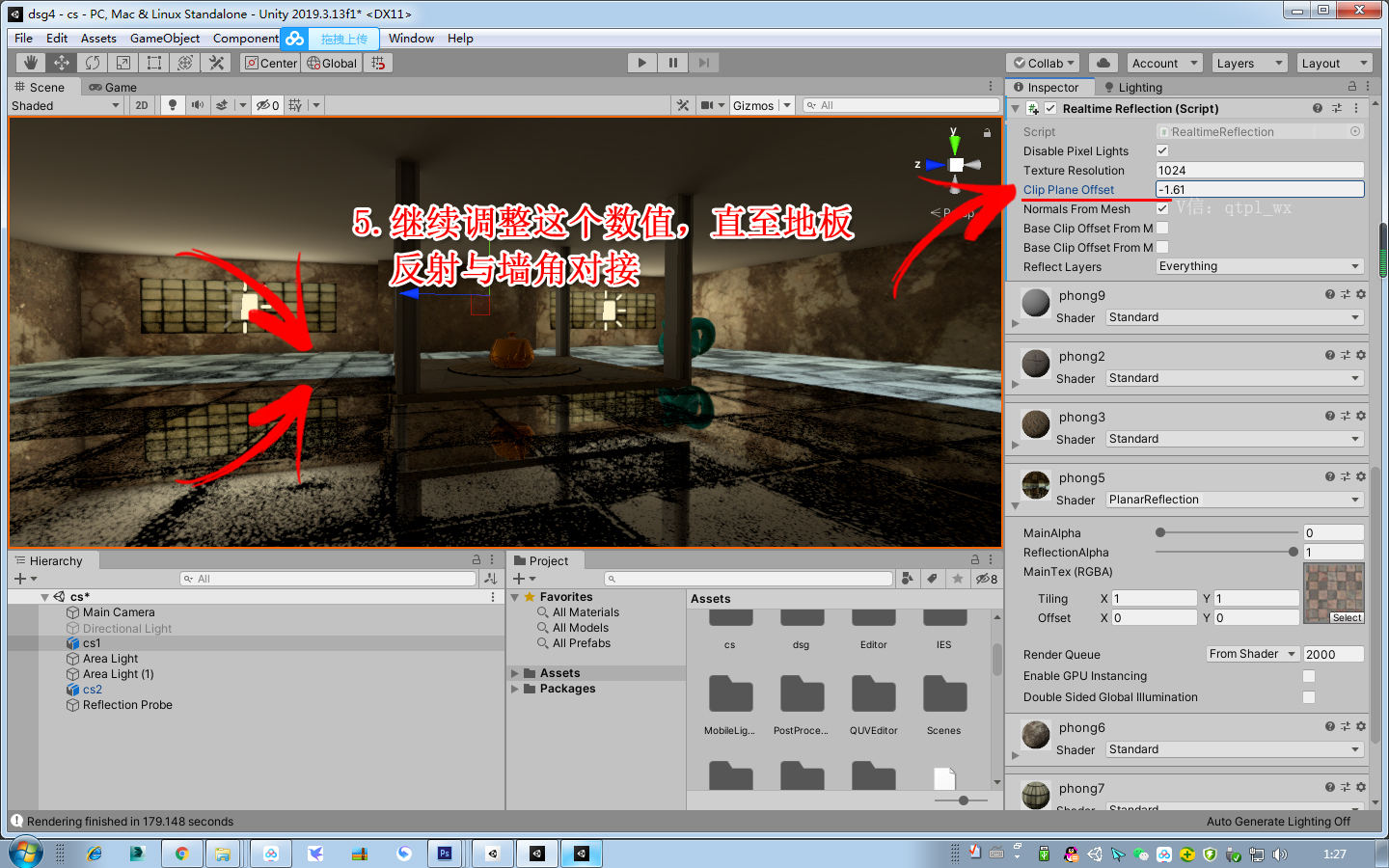Screen dimensions: 1389x868
Task: Switch to the Lighting tab
Action: pyautogui.click(x=1133, y=87)
